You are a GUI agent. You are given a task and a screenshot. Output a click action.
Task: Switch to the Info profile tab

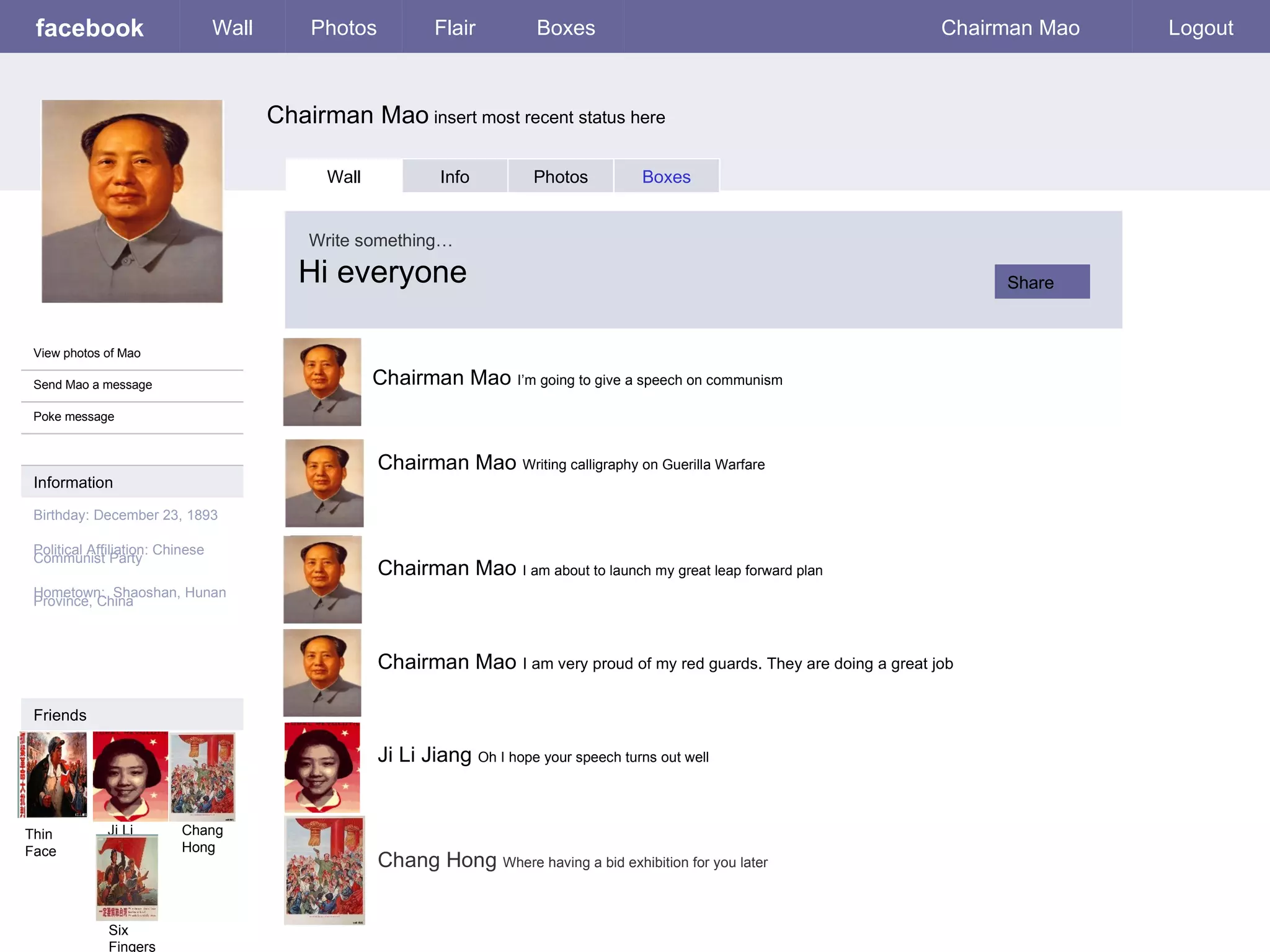455,177
